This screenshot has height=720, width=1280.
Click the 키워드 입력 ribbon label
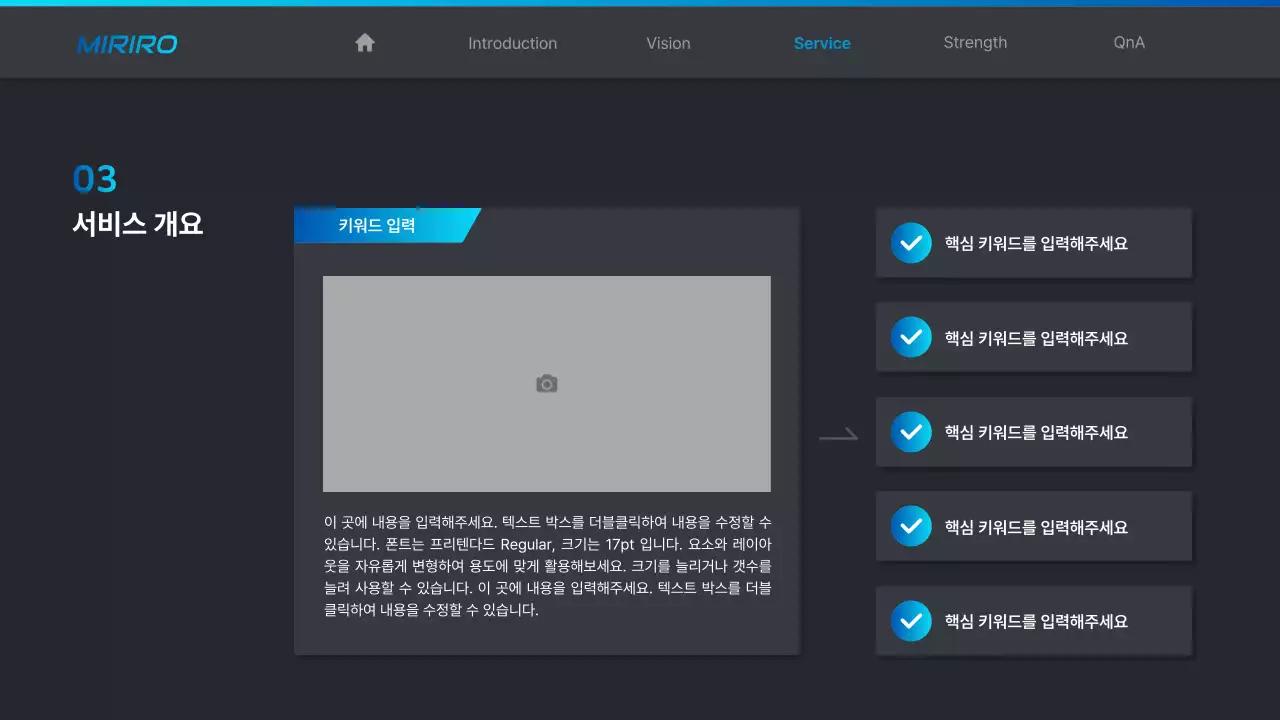coord(377,225)
